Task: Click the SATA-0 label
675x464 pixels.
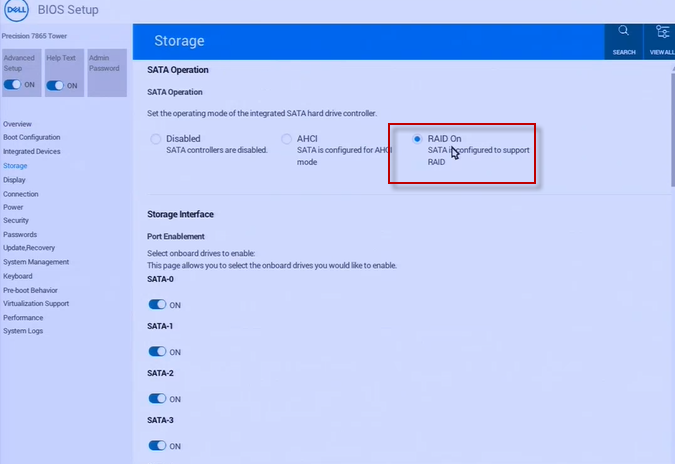Action: [160, 279]
